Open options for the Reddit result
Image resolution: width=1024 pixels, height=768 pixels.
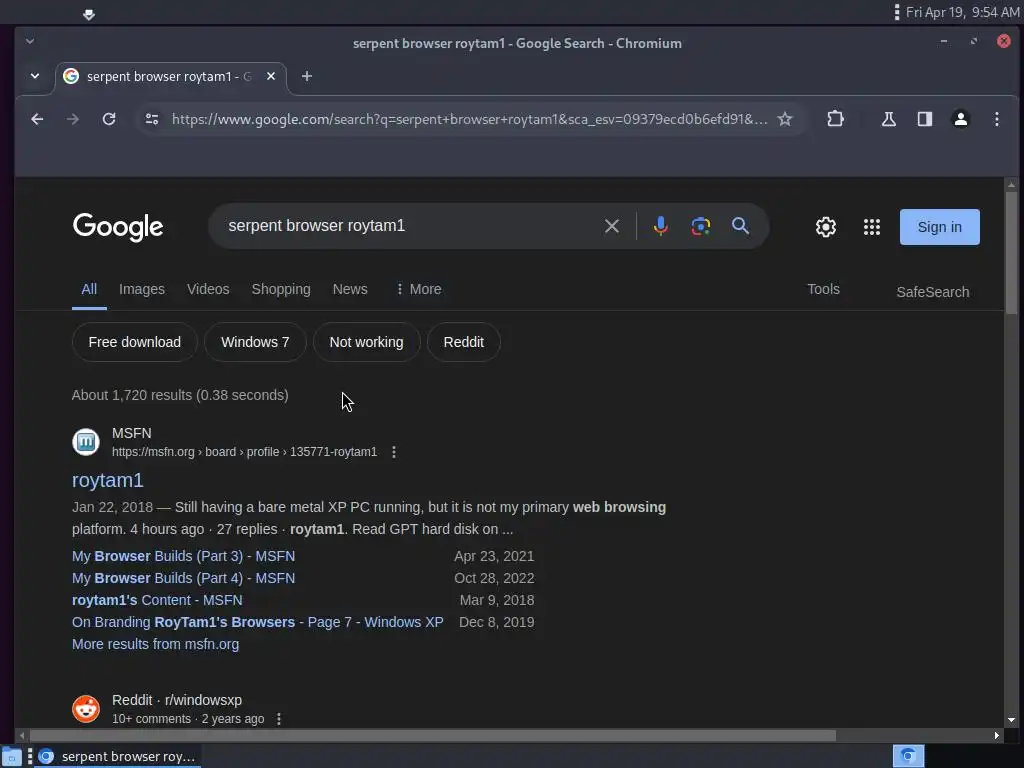click(279, 718)
